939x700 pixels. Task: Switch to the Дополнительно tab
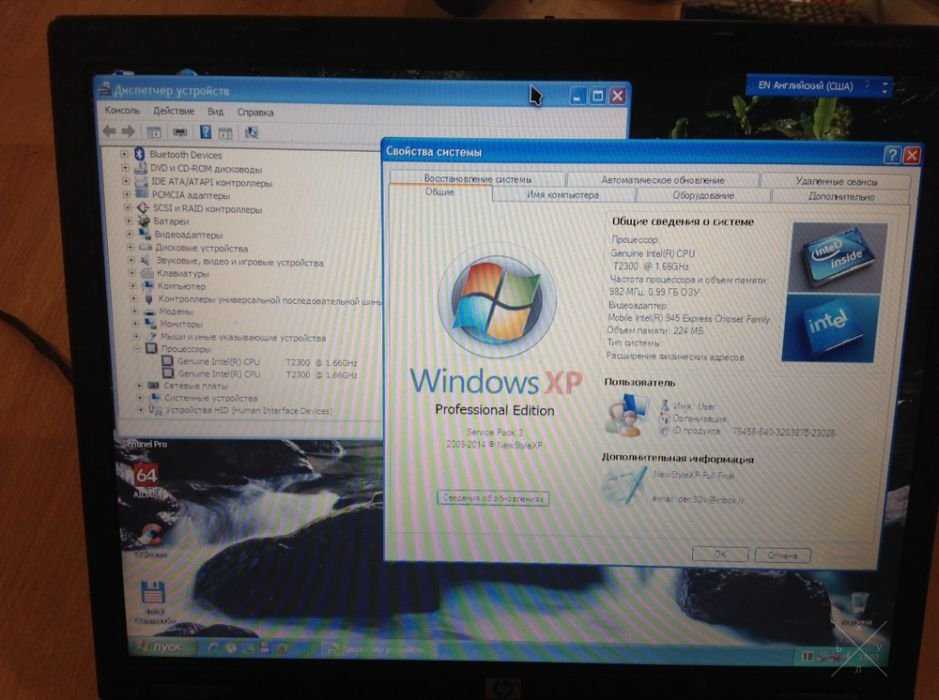click(x=841, y=196)
